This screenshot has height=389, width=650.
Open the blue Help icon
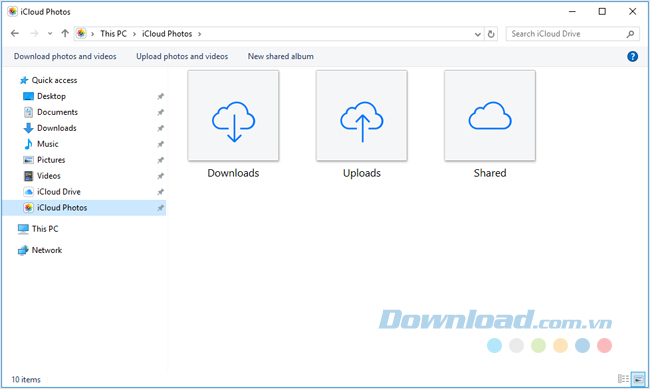632,56
